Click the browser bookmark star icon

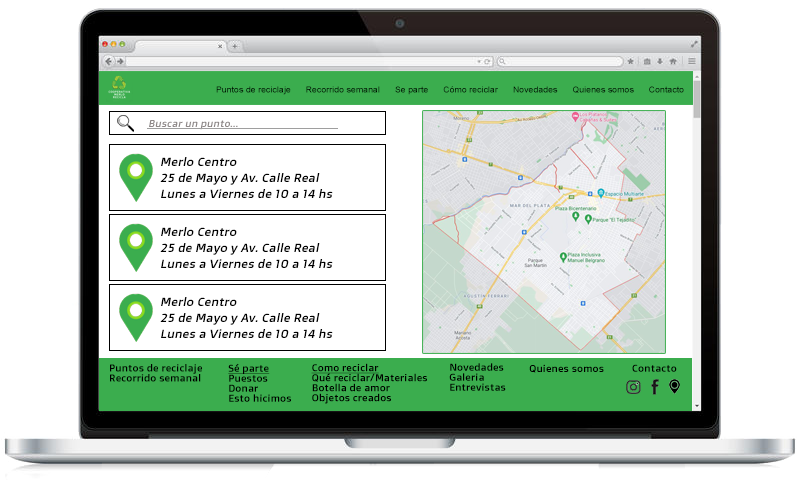(x=630, y=61)
